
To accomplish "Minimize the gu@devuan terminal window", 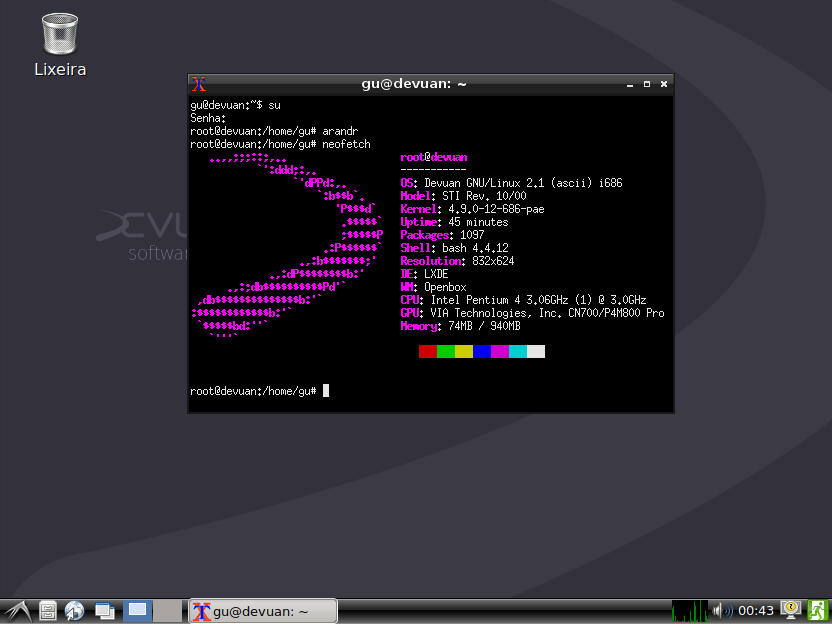I will pos(630,84).
